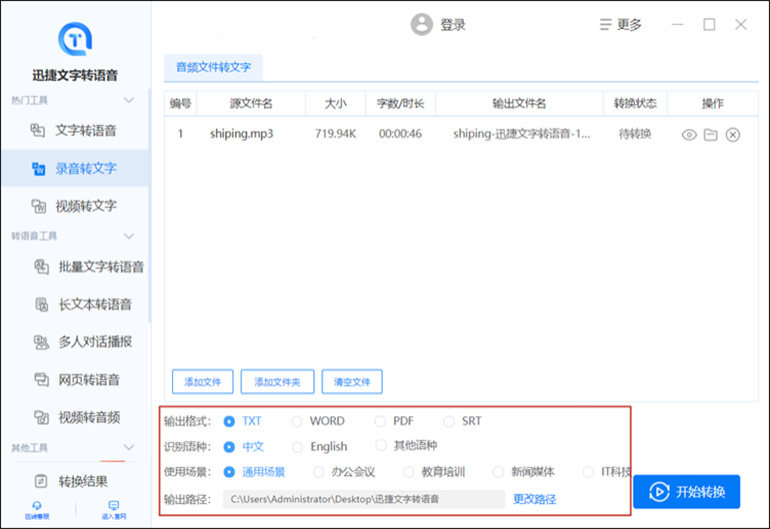Remove shiping.mp3 from the list
The width and height of the screenshot is (770, 529).
click(x=733, y=135)
